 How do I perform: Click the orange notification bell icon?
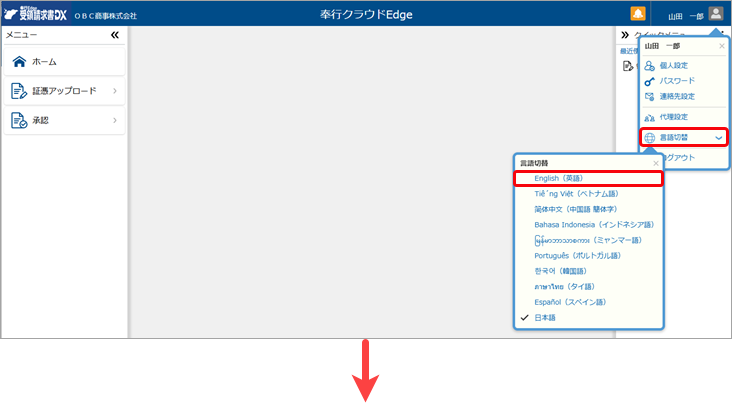click(638, 14)
